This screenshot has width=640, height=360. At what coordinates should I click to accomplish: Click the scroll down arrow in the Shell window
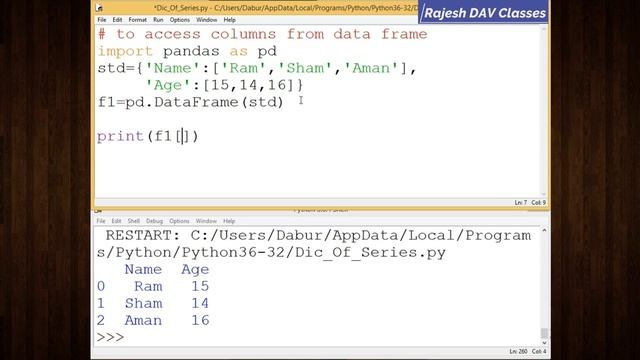pos(544,343)
